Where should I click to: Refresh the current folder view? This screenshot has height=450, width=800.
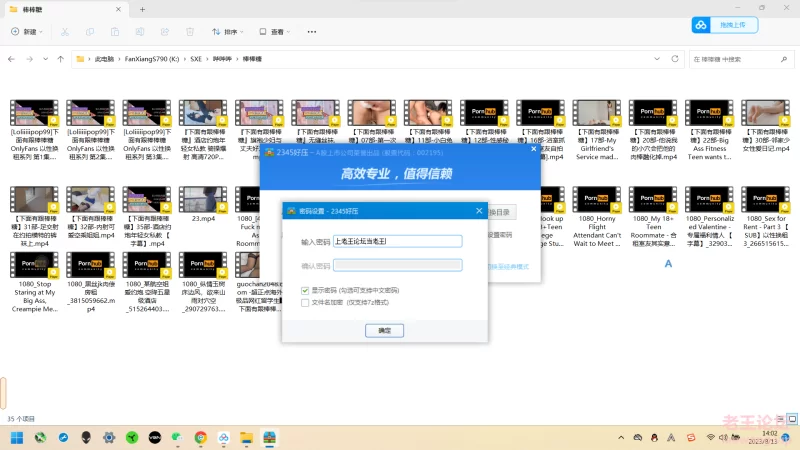click(674, 59)
